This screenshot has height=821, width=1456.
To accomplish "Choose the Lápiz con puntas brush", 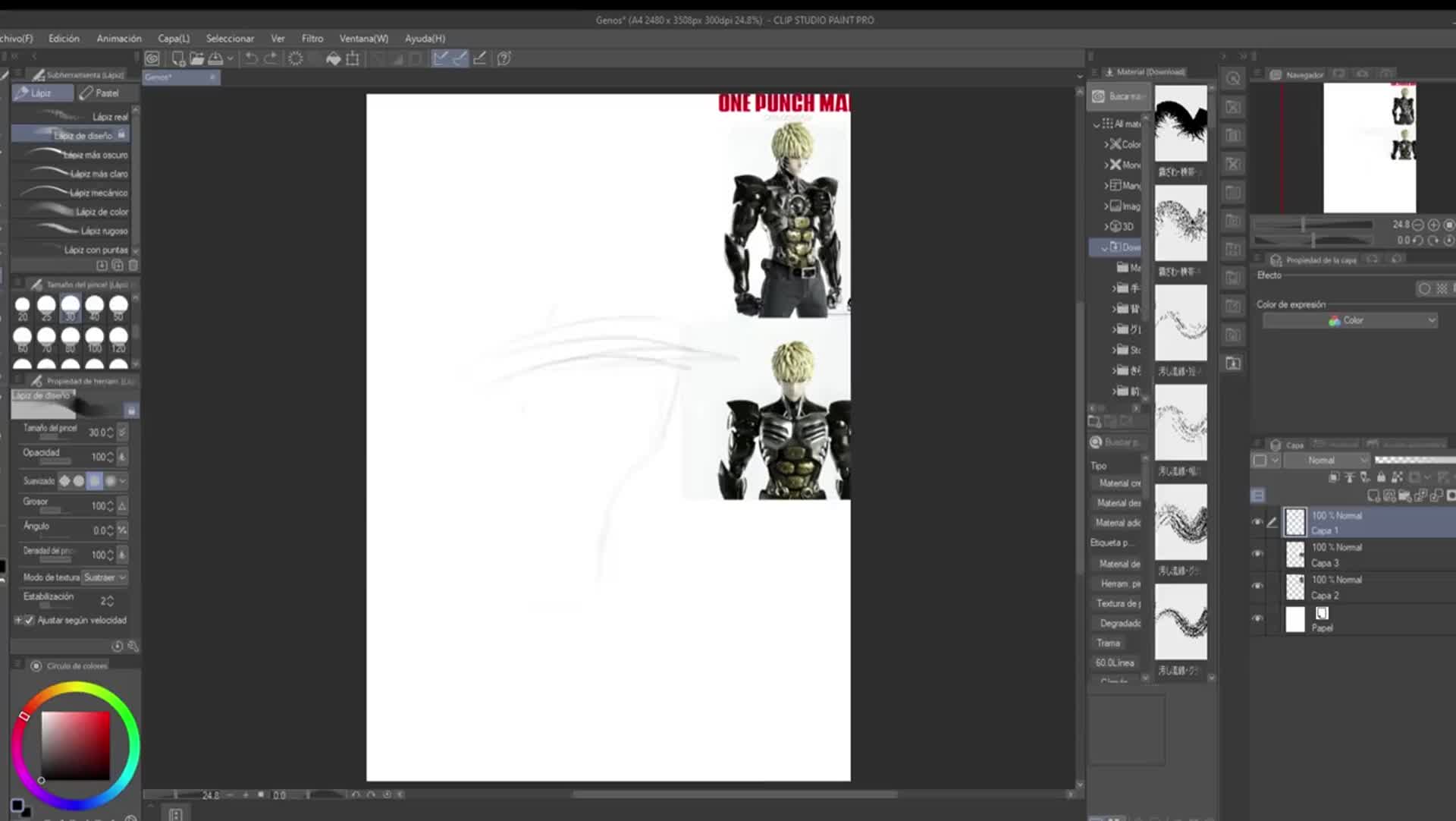I will pos(71,249).
